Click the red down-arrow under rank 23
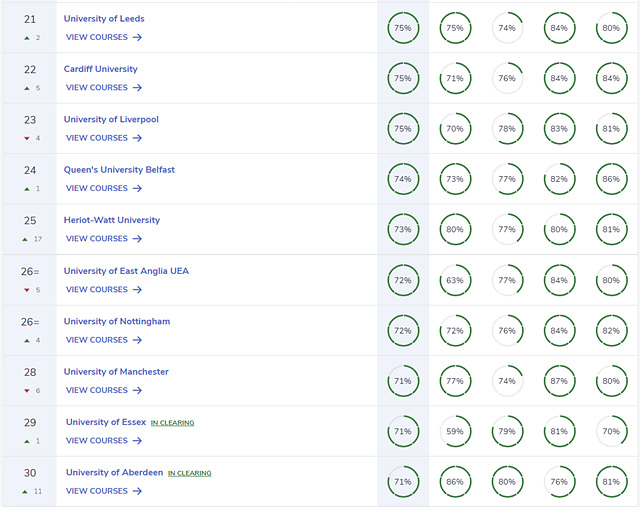This screenshot has width=640, height=507. [25, 138]
